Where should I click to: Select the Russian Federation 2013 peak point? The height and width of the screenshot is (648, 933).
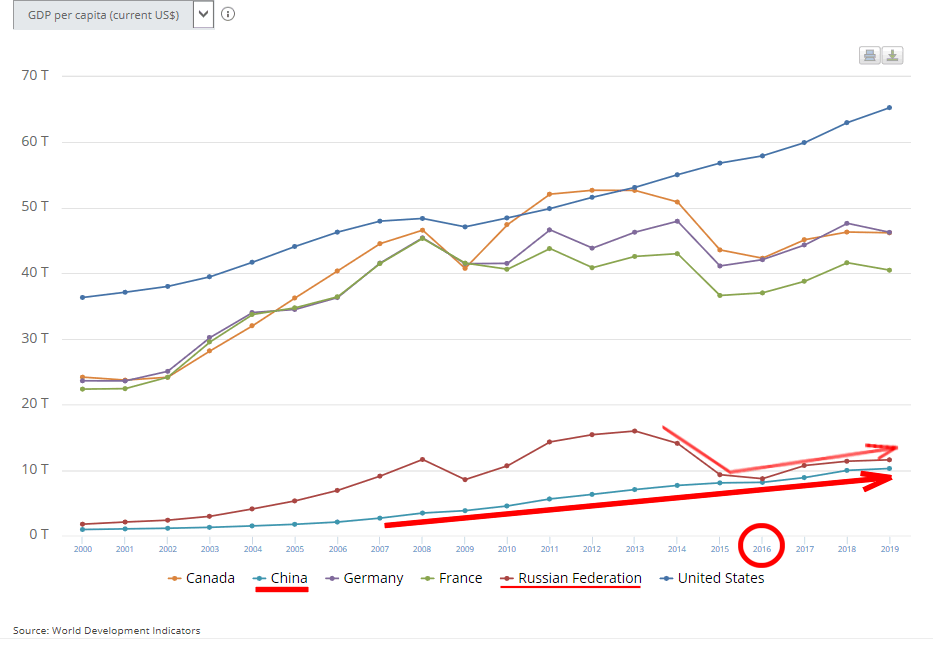click(634, 431)
